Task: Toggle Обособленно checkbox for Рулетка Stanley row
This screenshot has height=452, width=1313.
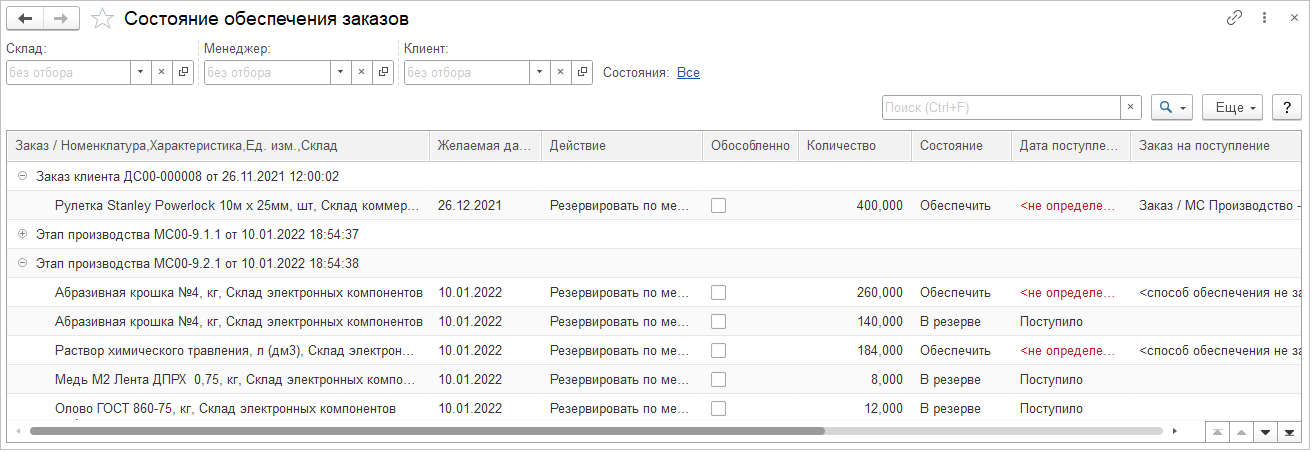Action: (718, 205)
